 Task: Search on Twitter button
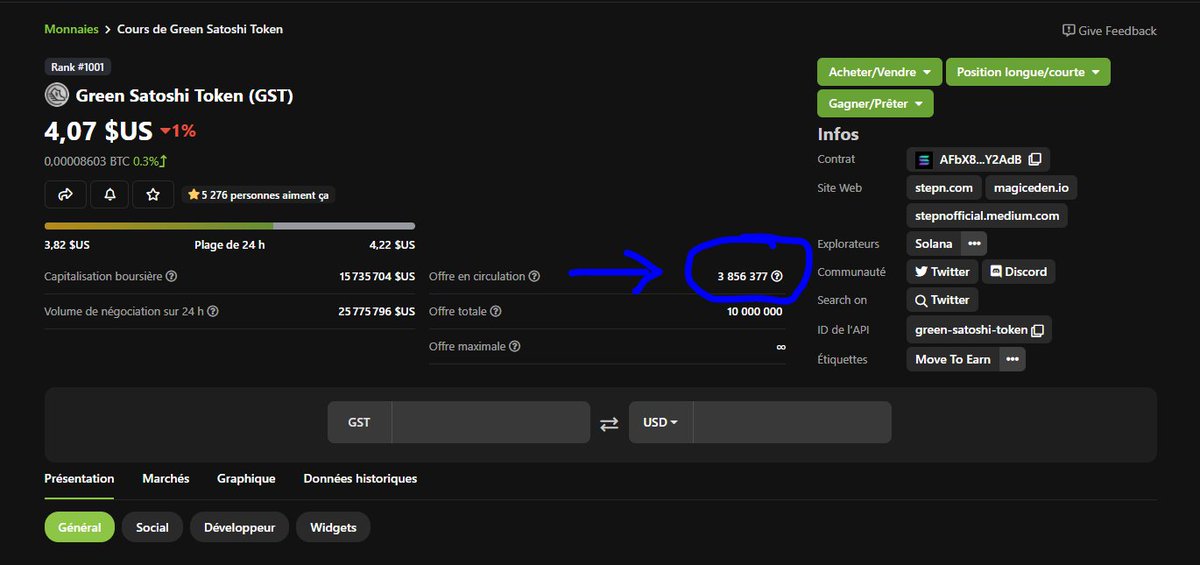[x=942, y=300]
